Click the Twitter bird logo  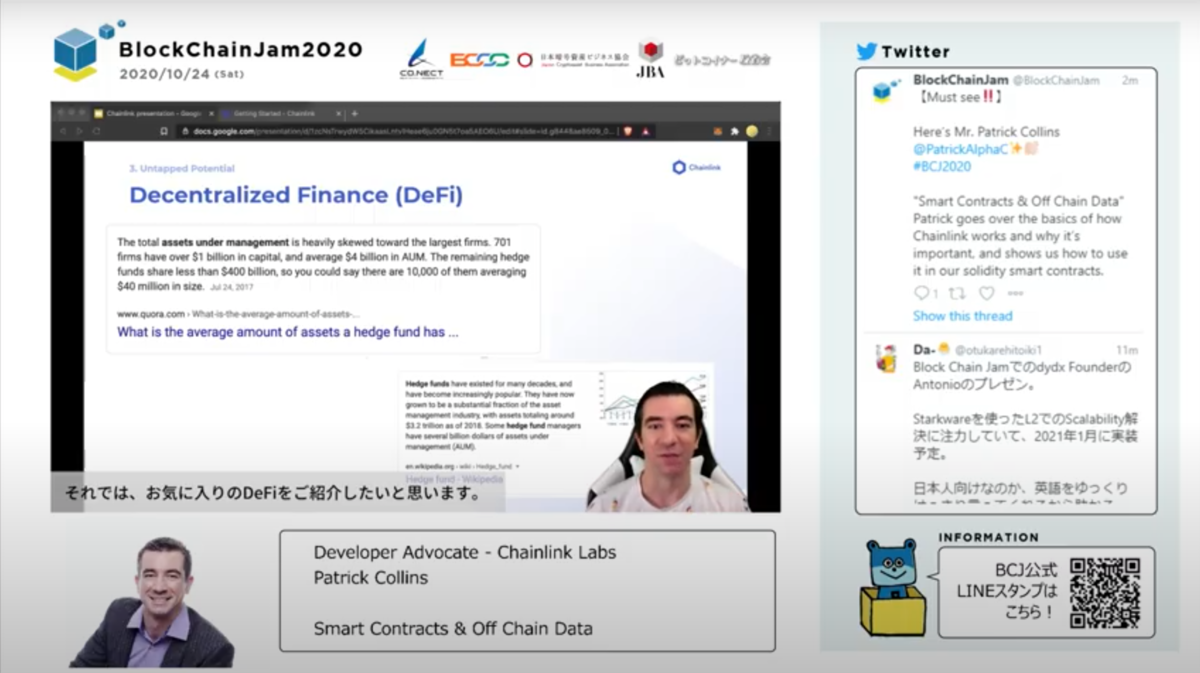[866, 51]
